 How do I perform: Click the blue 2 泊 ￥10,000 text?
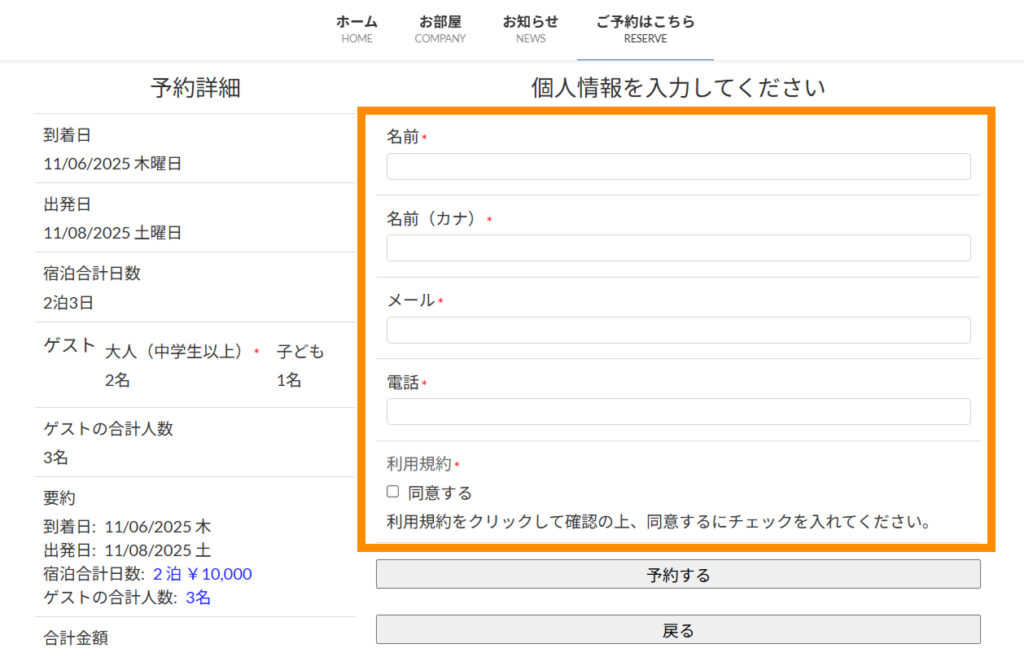(x=202, y=574)
